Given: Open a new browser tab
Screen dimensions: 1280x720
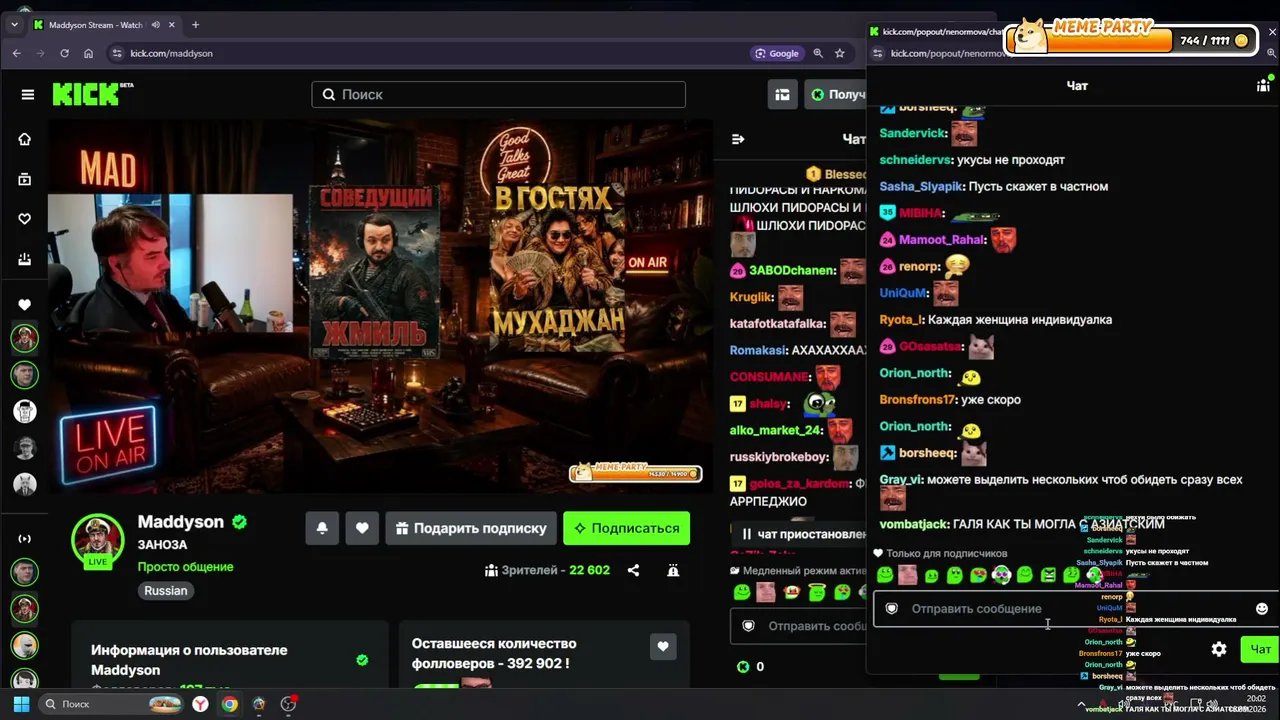Looking at the screenshot, I should pyautogui.click(x=195, y=24).
